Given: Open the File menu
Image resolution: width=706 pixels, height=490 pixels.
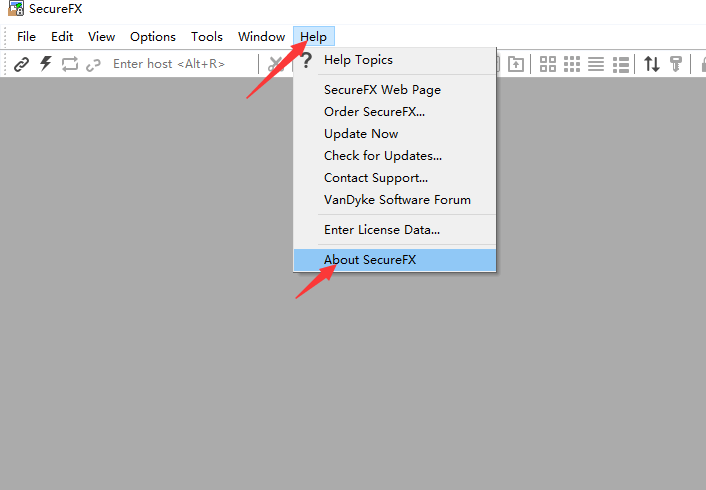Looking at the screenshot, I should coord(26,37).
